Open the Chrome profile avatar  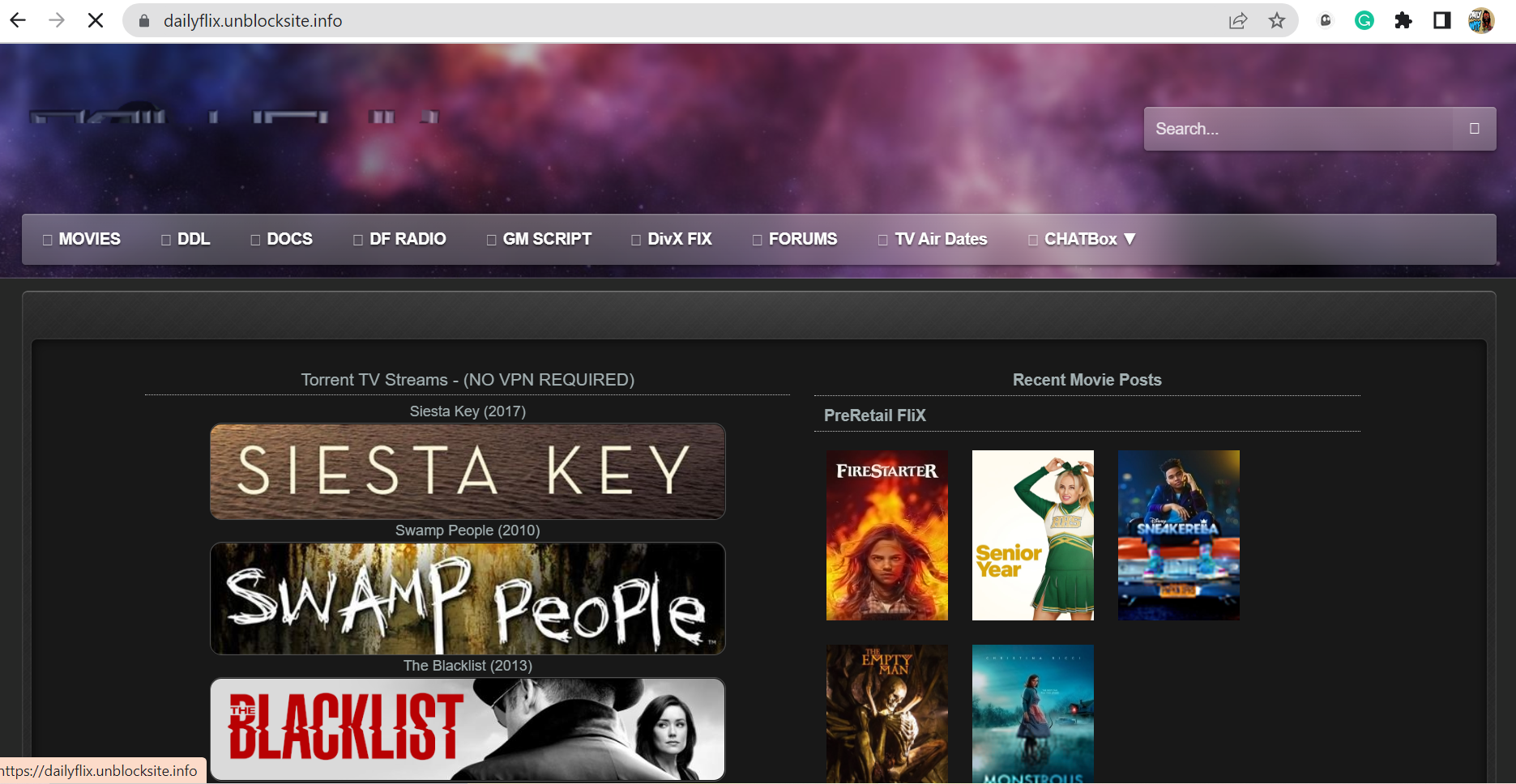1481,20
